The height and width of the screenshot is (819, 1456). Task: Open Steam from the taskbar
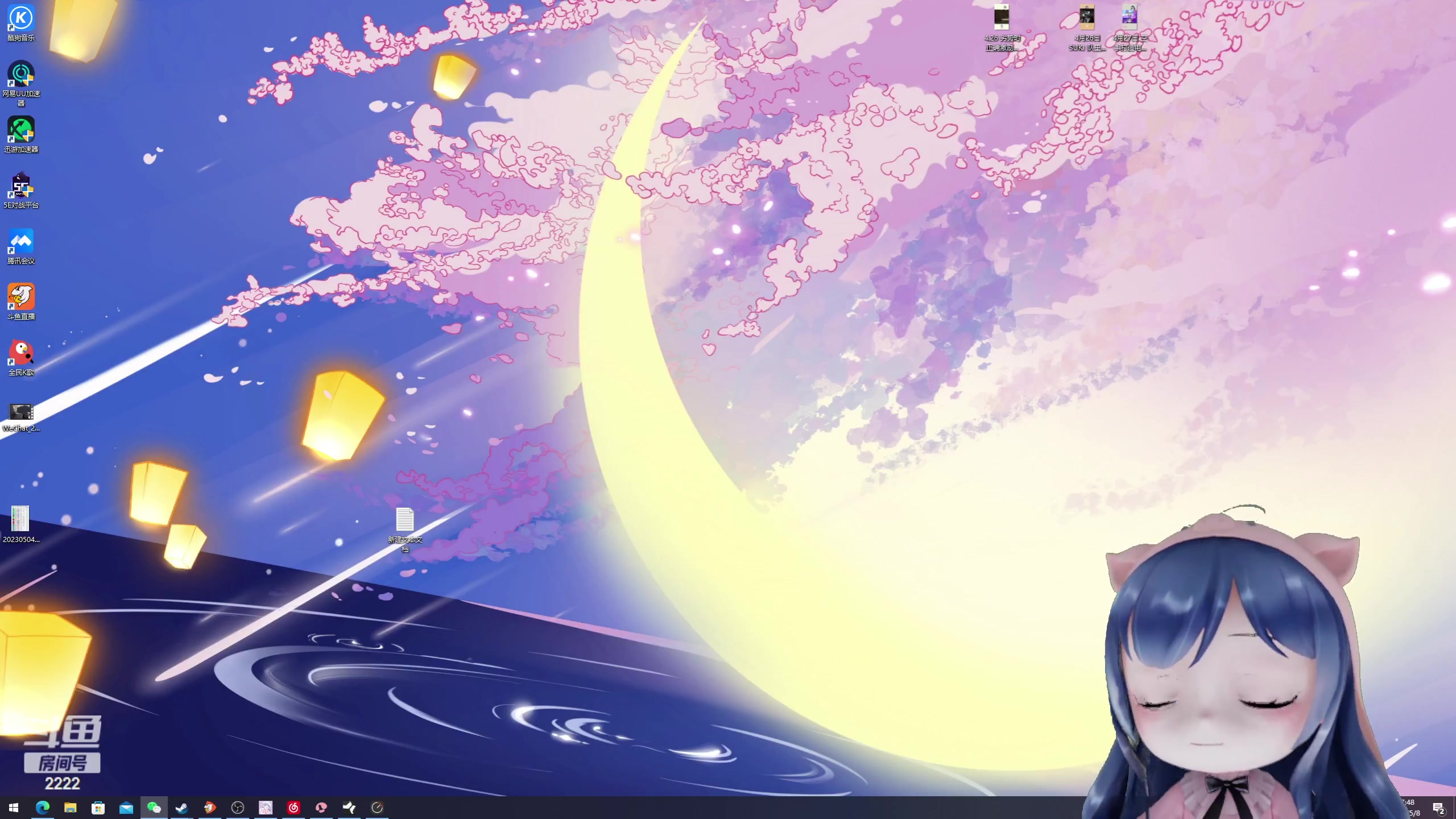182,808
